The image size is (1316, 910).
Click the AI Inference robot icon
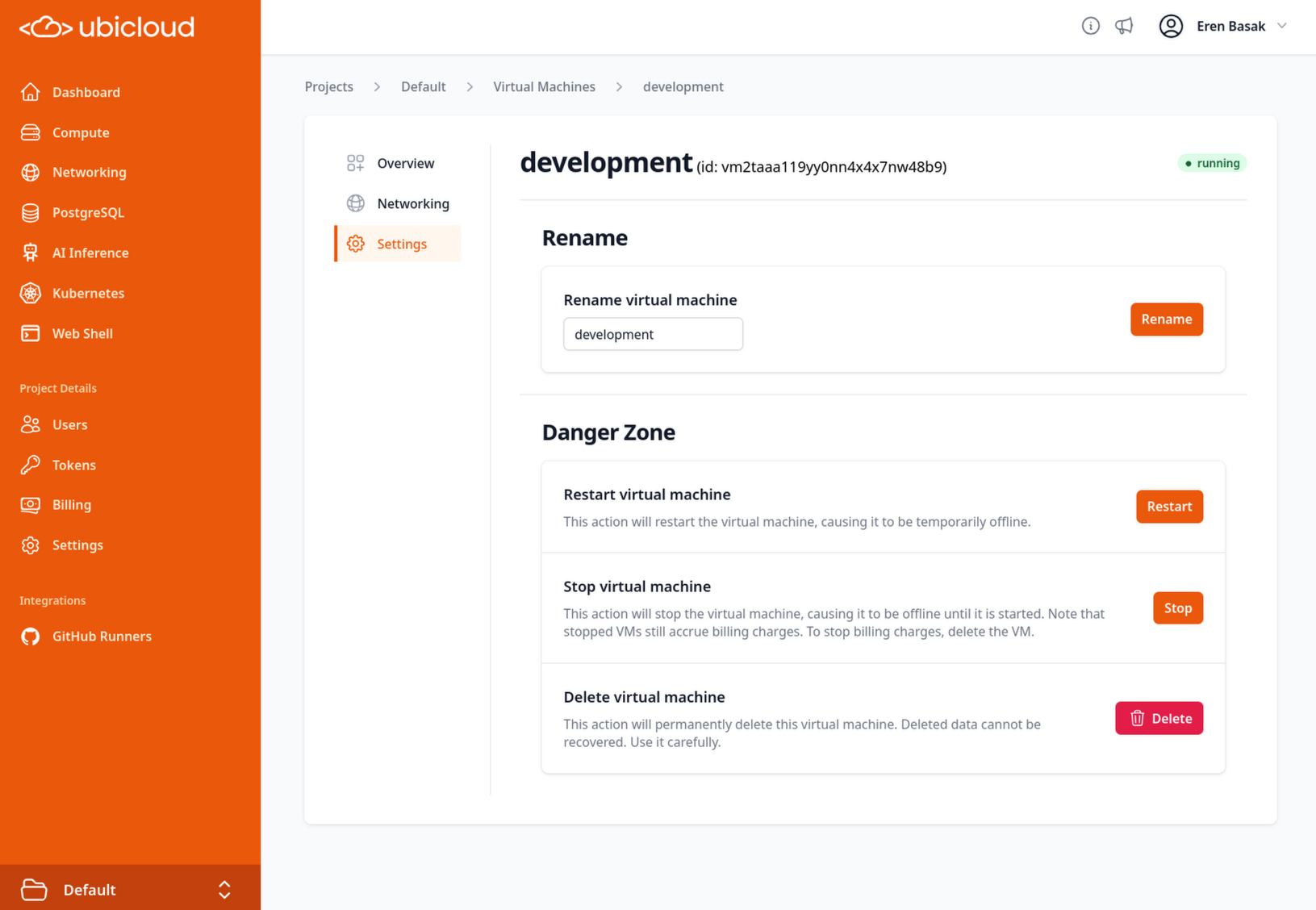coord(31,253)
